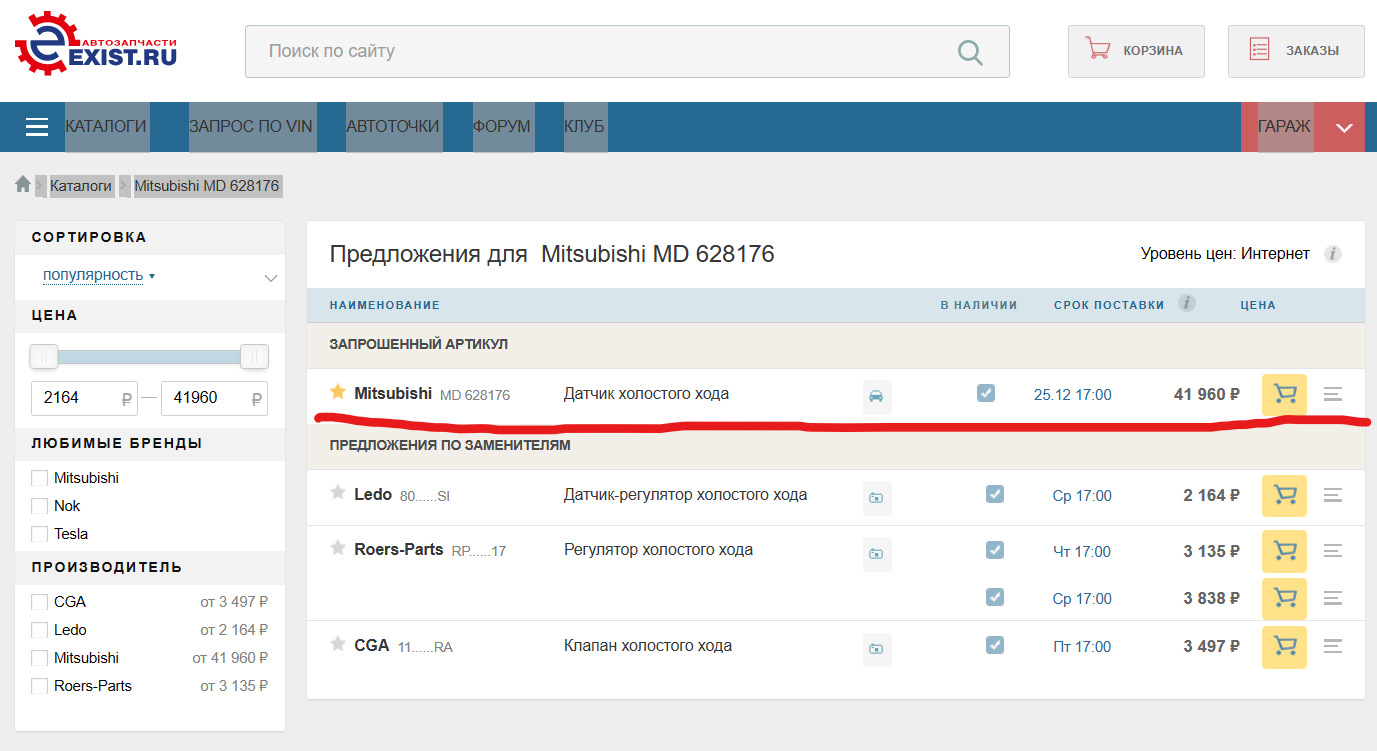
Task: Filter by manufacturer Ledo
Action: [x=40, y=630]
